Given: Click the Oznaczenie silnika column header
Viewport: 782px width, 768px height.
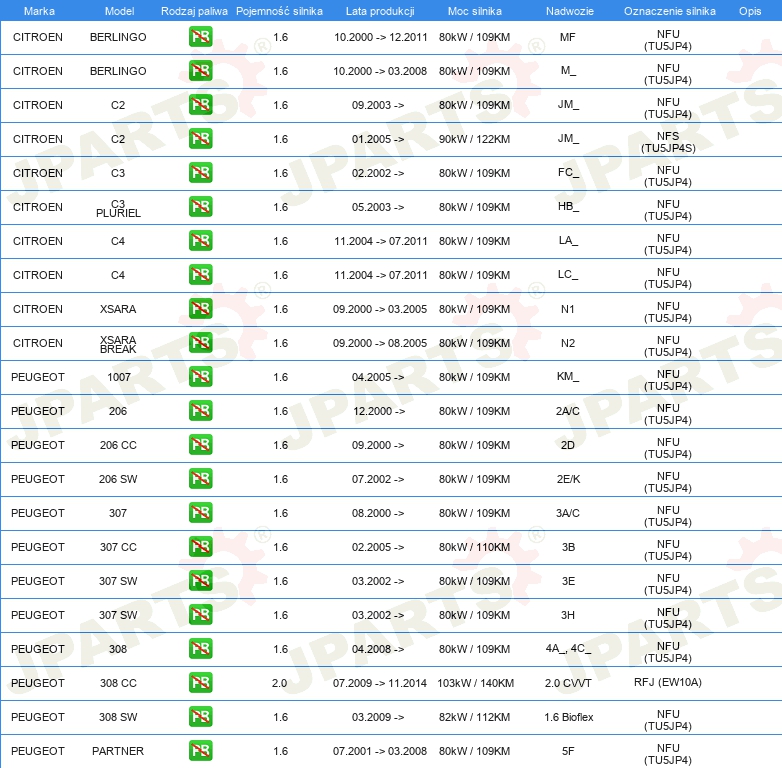Looking at the screenshot, I should pyautogui.click(x=670, y=11).
